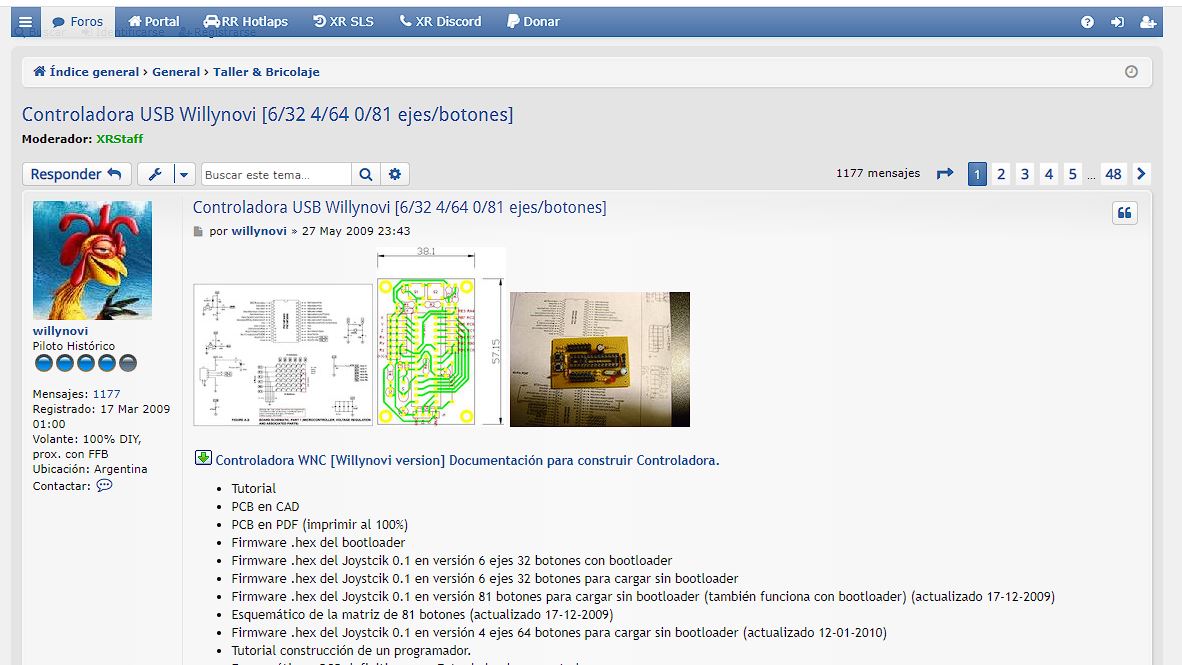
Task: Go to Índice general breadcrumb
Action: [86, 72]
